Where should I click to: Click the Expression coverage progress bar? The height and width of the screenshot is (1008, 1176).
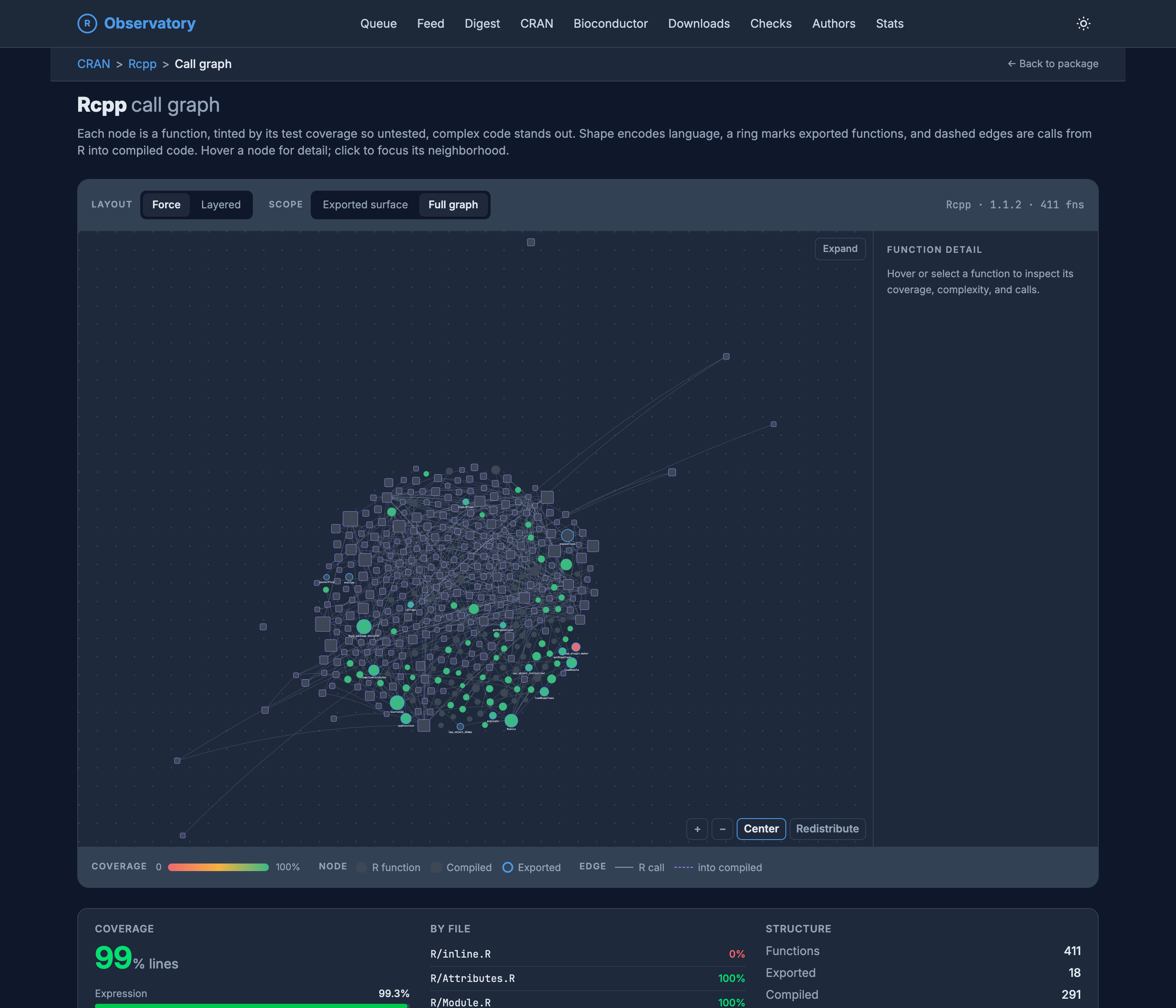pyautogui.click(x=252, y=1006)
